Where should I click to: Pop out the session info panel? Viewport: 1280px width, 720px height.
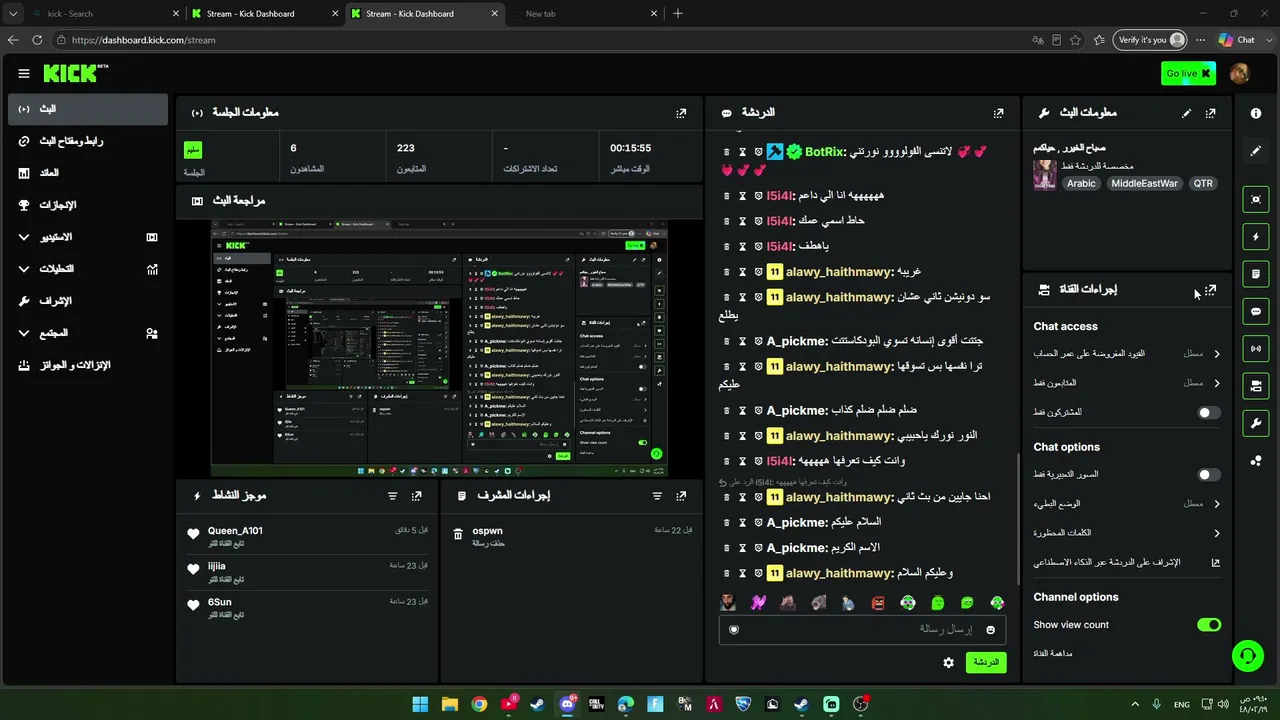pyautogui.click(x=681, y=113)
